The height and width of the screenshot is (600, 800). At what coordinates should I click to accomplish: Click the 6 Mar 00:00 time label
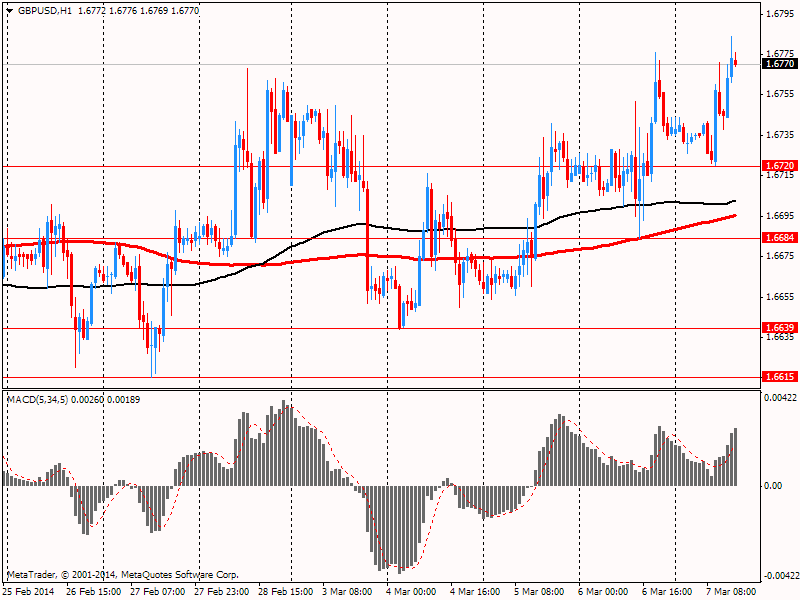point(604,591)
